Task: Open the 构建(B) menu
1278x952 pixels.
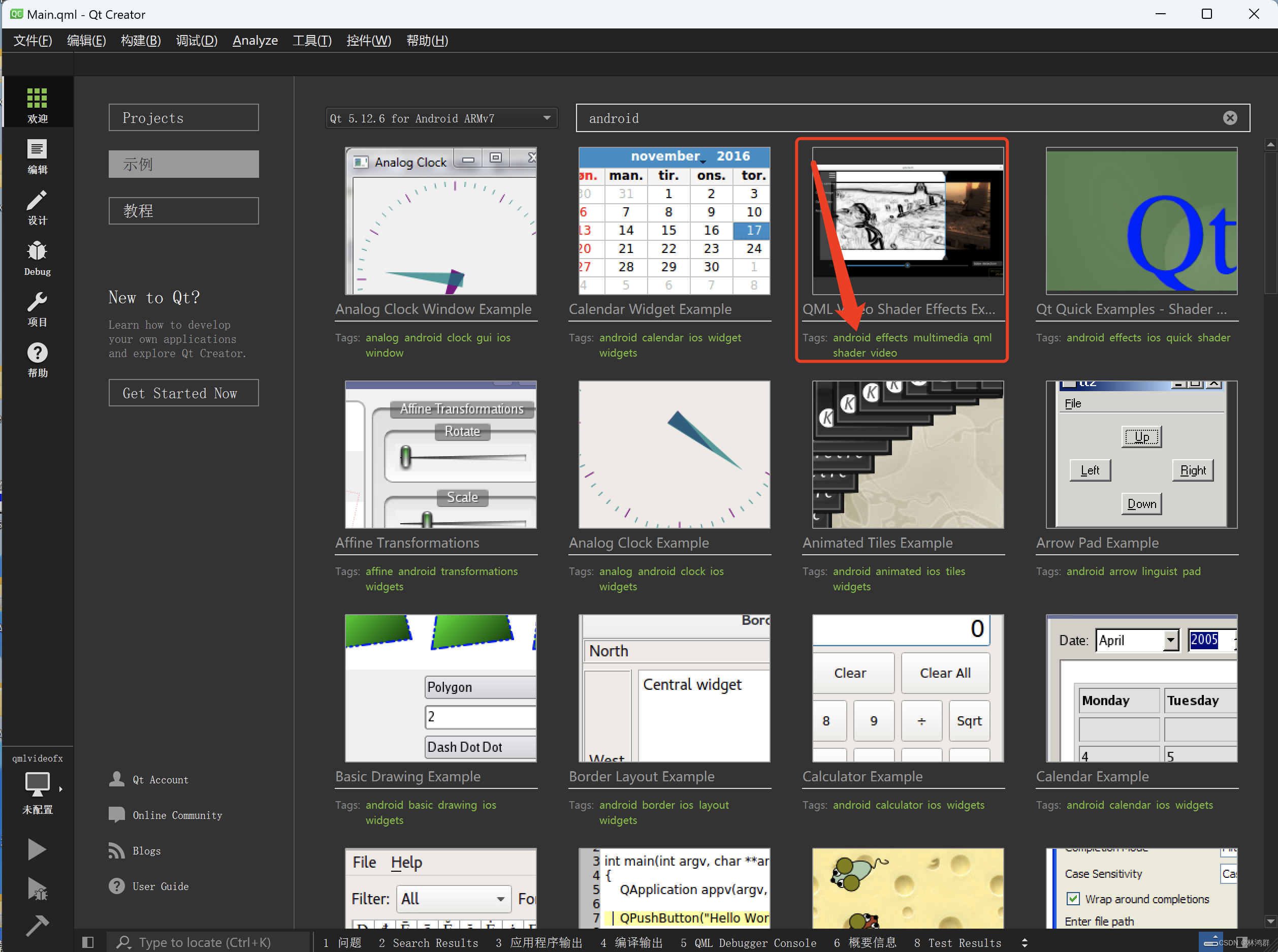Action: tap(141, 40)
